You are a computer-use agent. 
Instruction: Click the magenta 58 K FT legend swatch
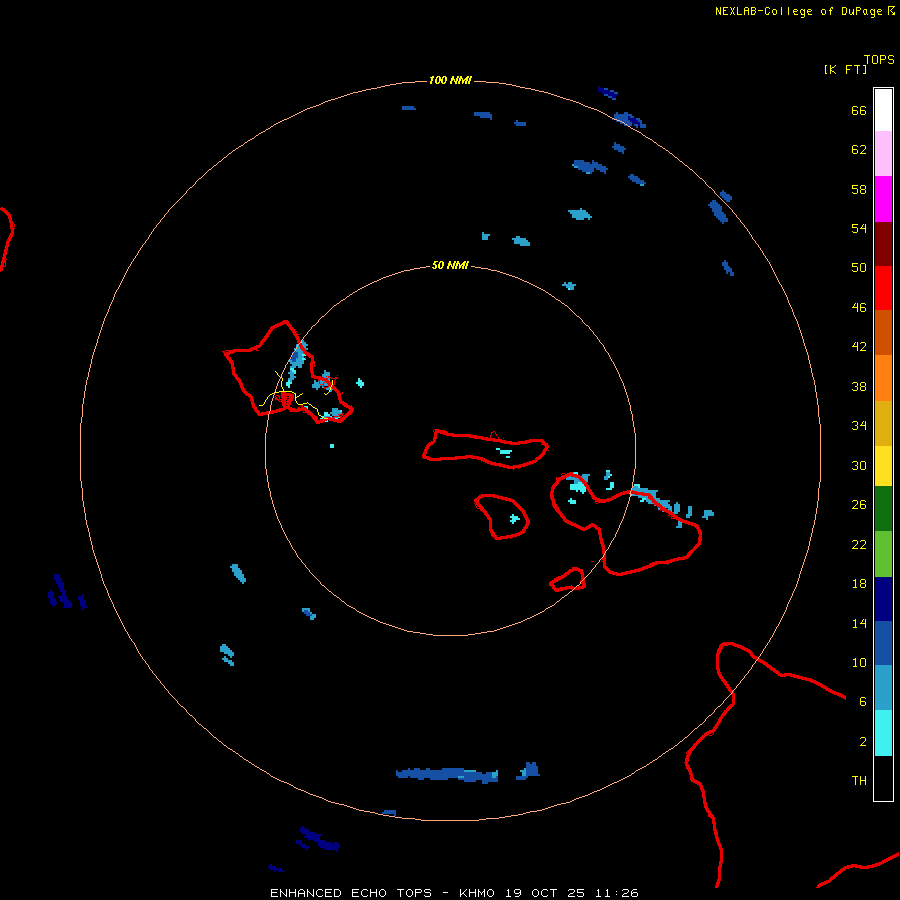point(883,199)
